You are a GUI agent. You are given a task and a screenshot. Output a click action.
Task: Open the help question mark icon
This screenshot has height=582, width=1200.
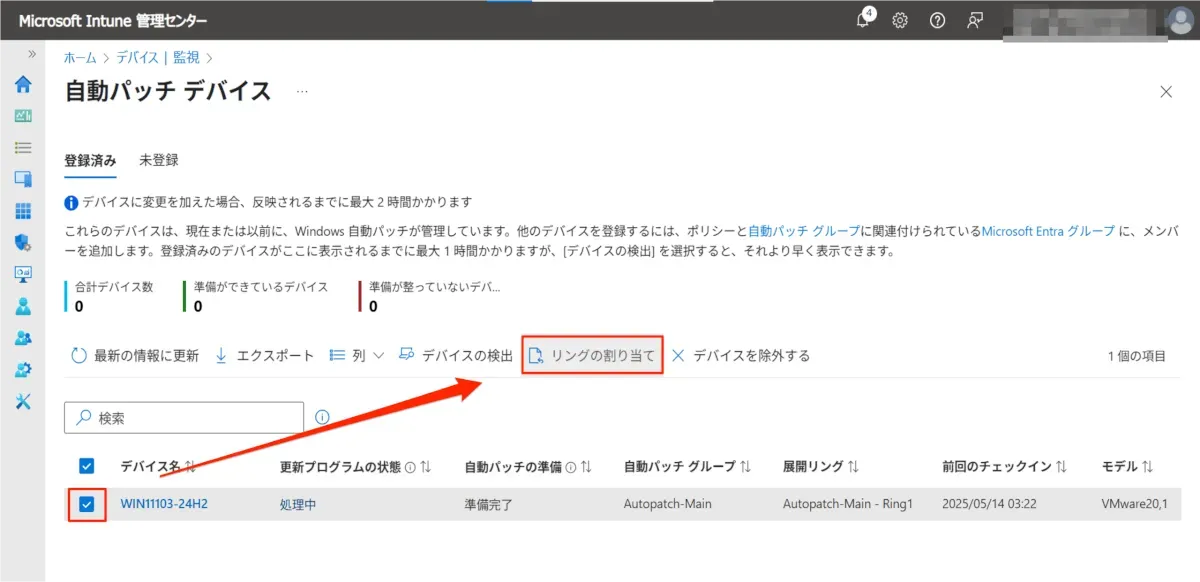point(937,20)
